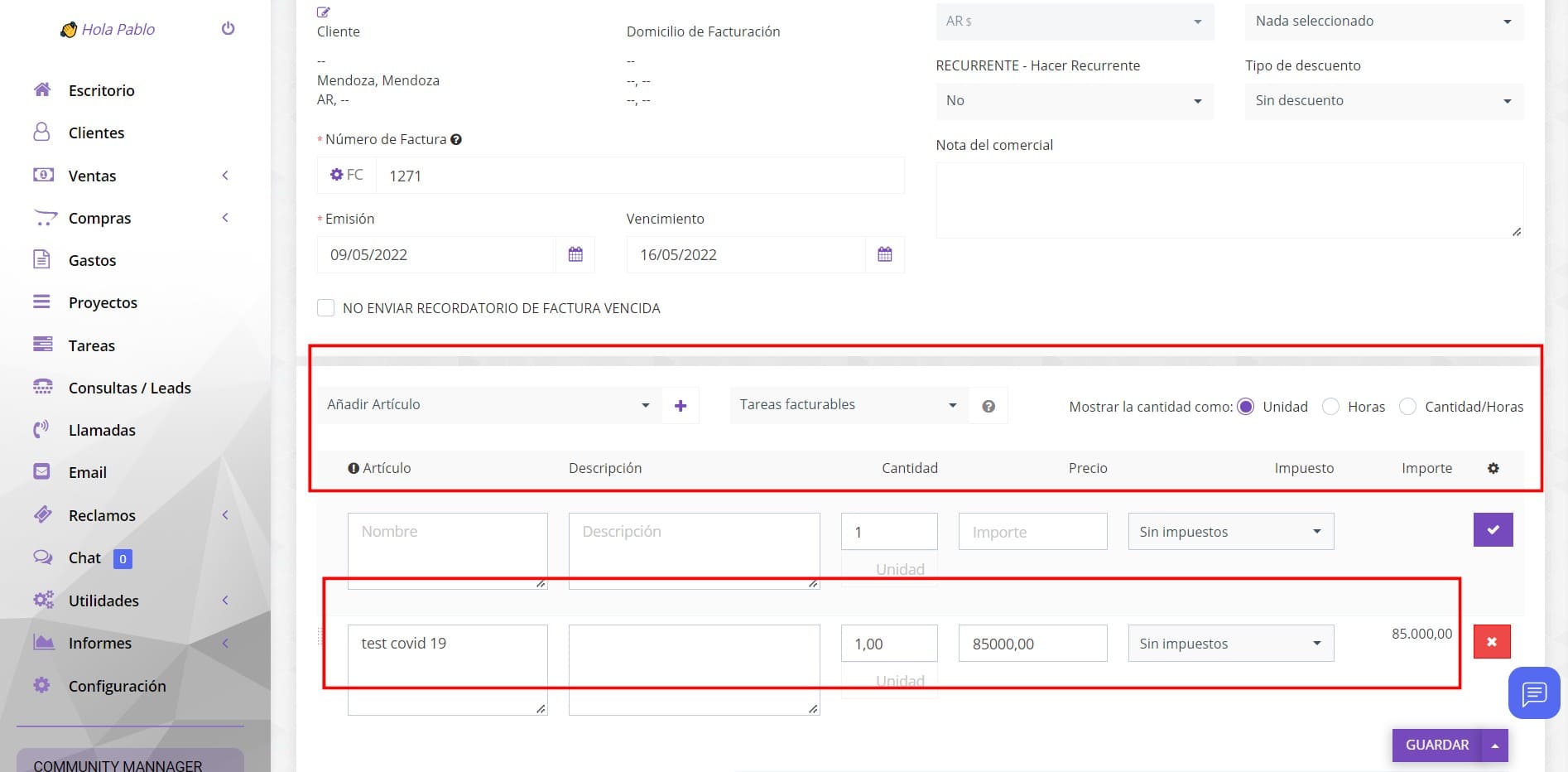1568x772 pixels.
Task: Click the Utilidades gears icon
Action: point(43,600)
